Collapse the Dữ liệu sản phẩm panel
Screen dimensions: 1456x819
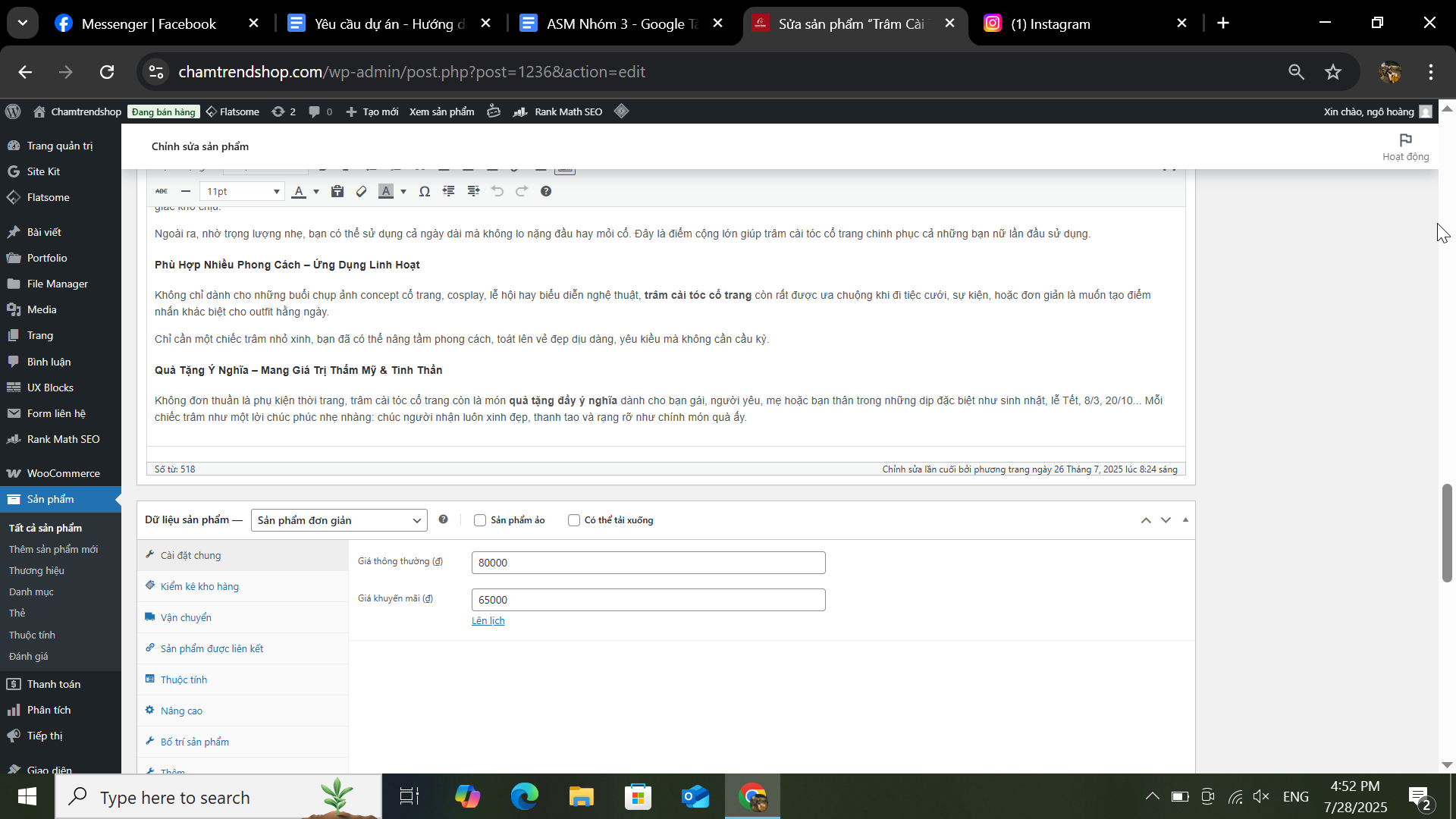pyautogui.click(x=1185, y=520)
